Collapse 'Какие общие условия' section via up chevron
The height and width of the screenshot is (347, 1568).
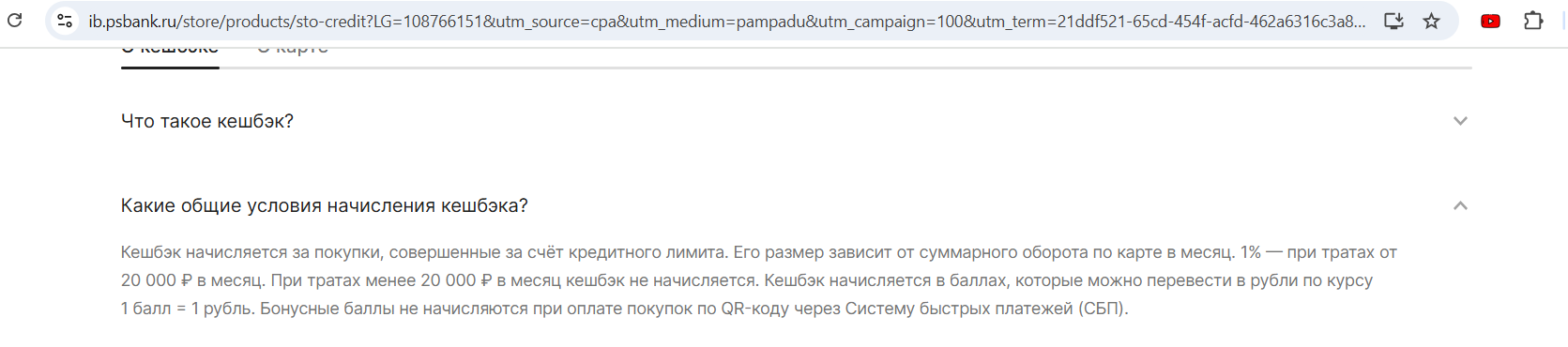coord(1460,205)
